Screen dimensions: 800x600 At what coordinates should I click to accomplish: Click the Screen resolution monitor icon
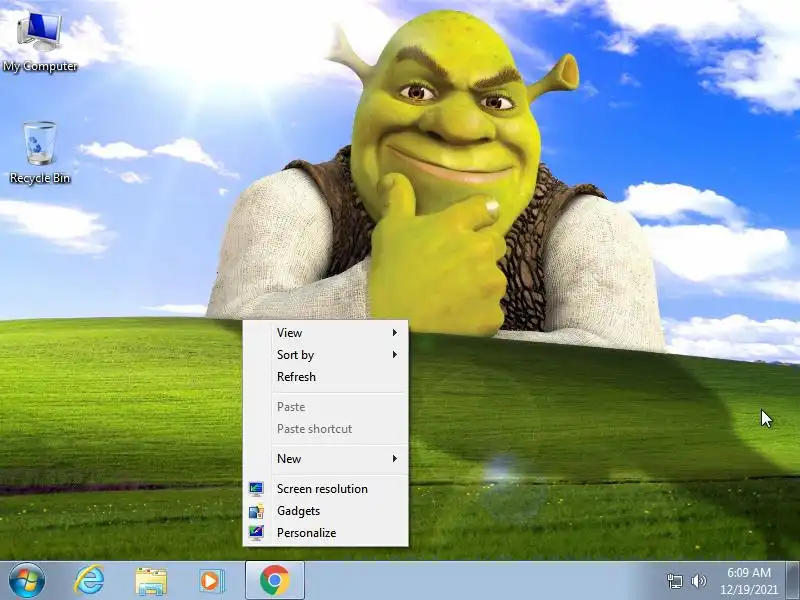point(256,489)
